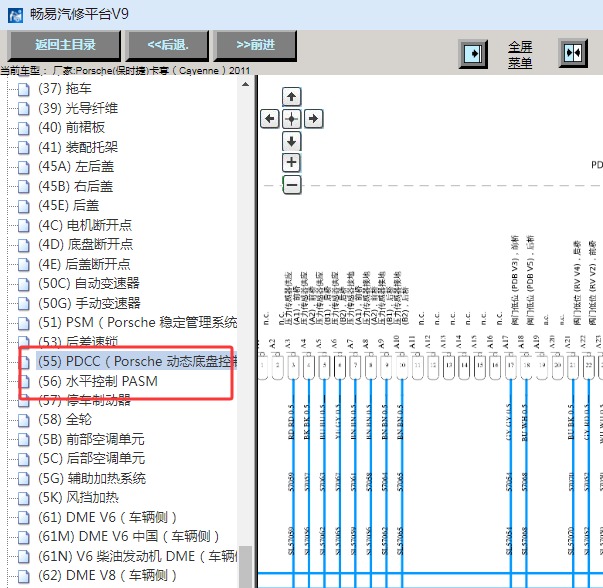The width and height of the screenshot is (603, 588).
Task: Click the center diagram crosshair button
Action: click(x=291, y=118)
